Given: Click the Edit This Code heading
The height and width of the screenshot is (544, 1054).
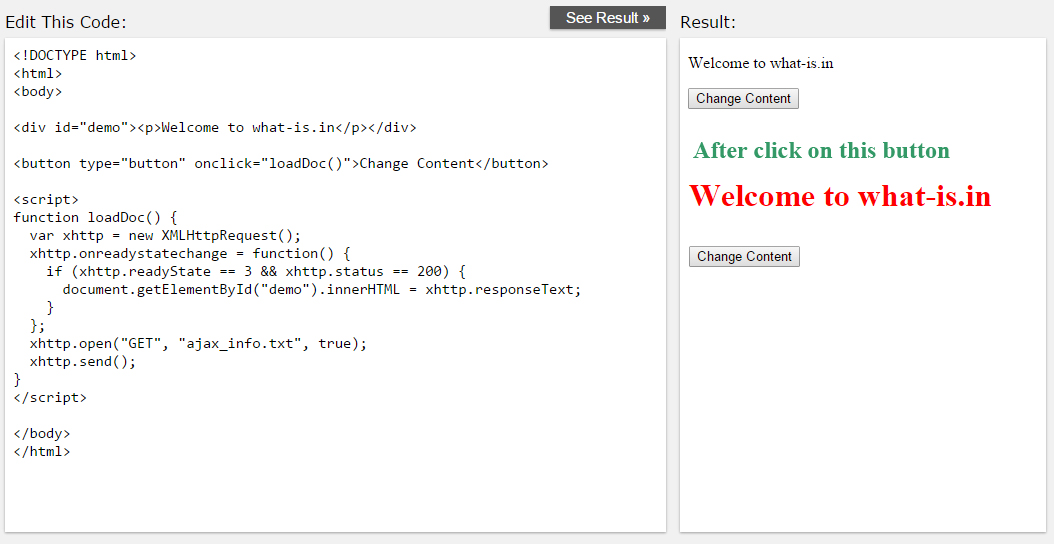Looking at the screenshot, I should [x=66, y=22].
